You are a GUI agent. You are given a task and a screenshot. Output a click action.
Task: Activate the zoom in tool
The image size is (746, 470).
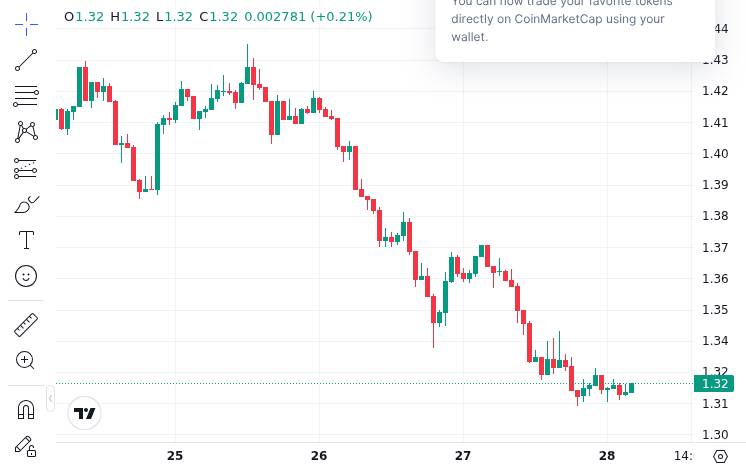26,360
